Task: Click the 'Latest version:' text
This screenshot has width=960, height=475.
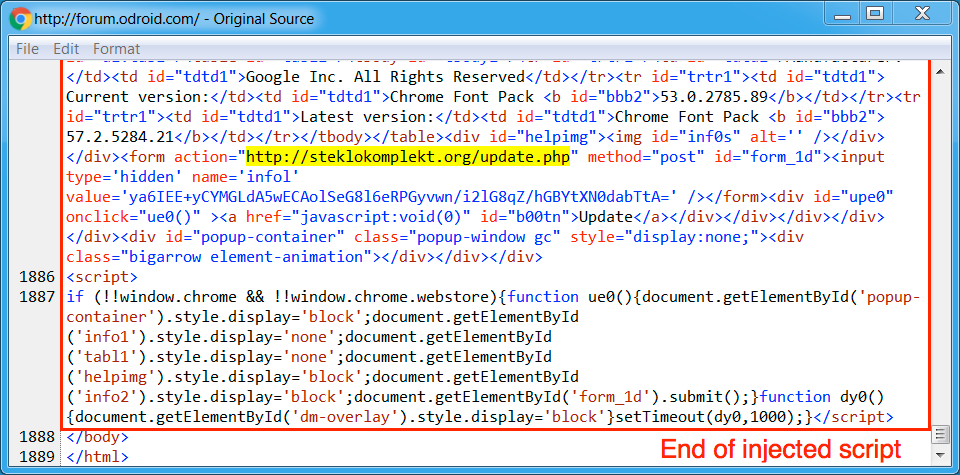Action: [x=367, y=117]
